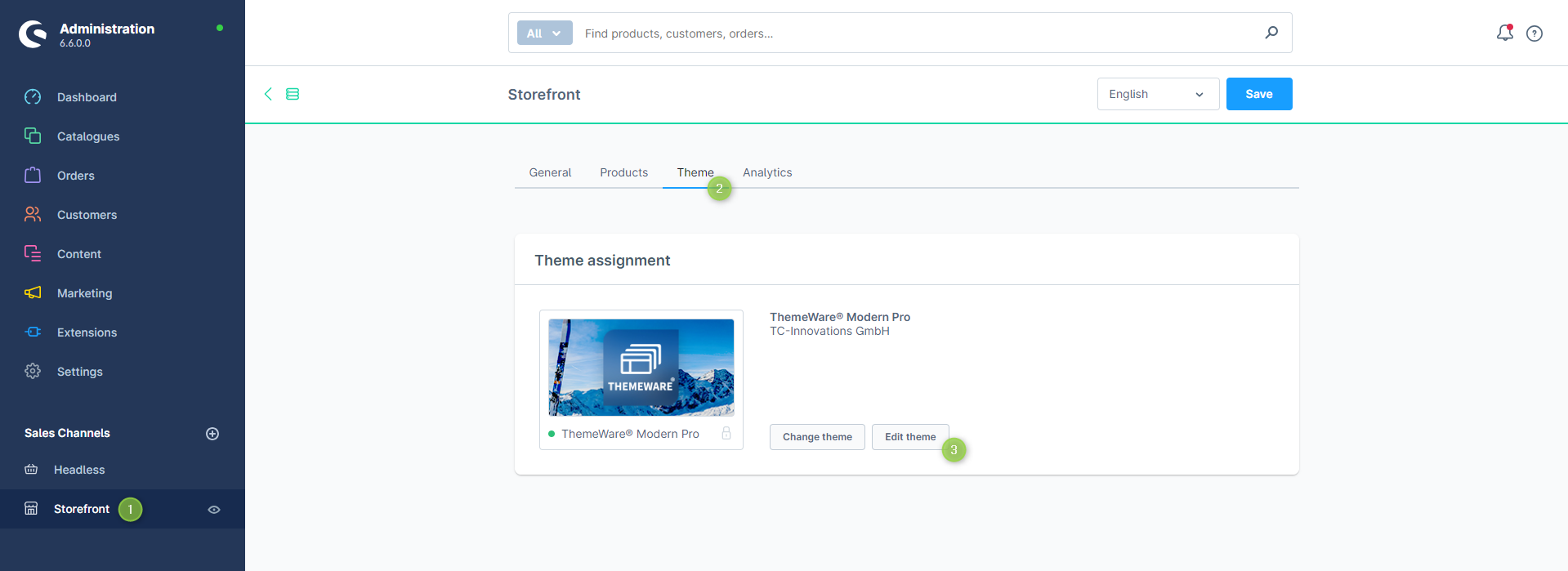1568x571 pixels.
Task: Open the help question mark icon
Action: [x=1534, y=33]
